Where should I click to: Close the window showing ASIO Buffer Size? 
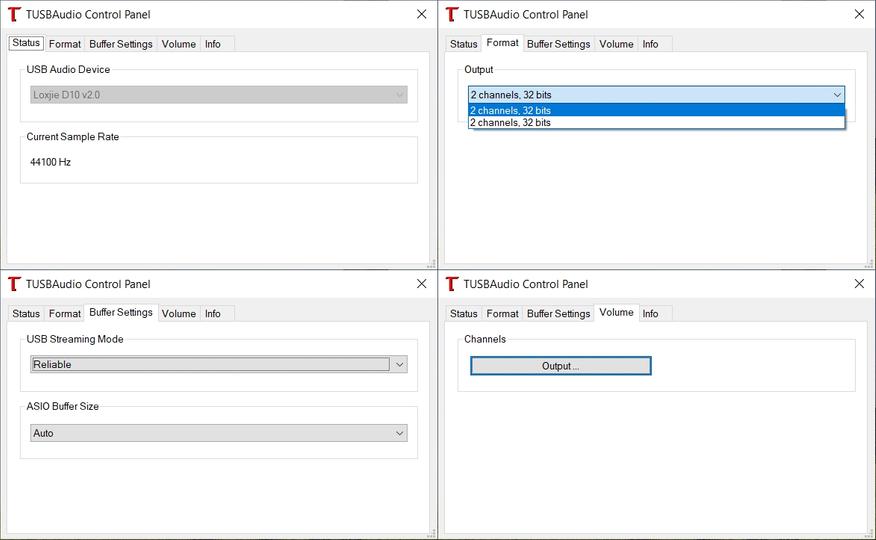tap(422, 284)
